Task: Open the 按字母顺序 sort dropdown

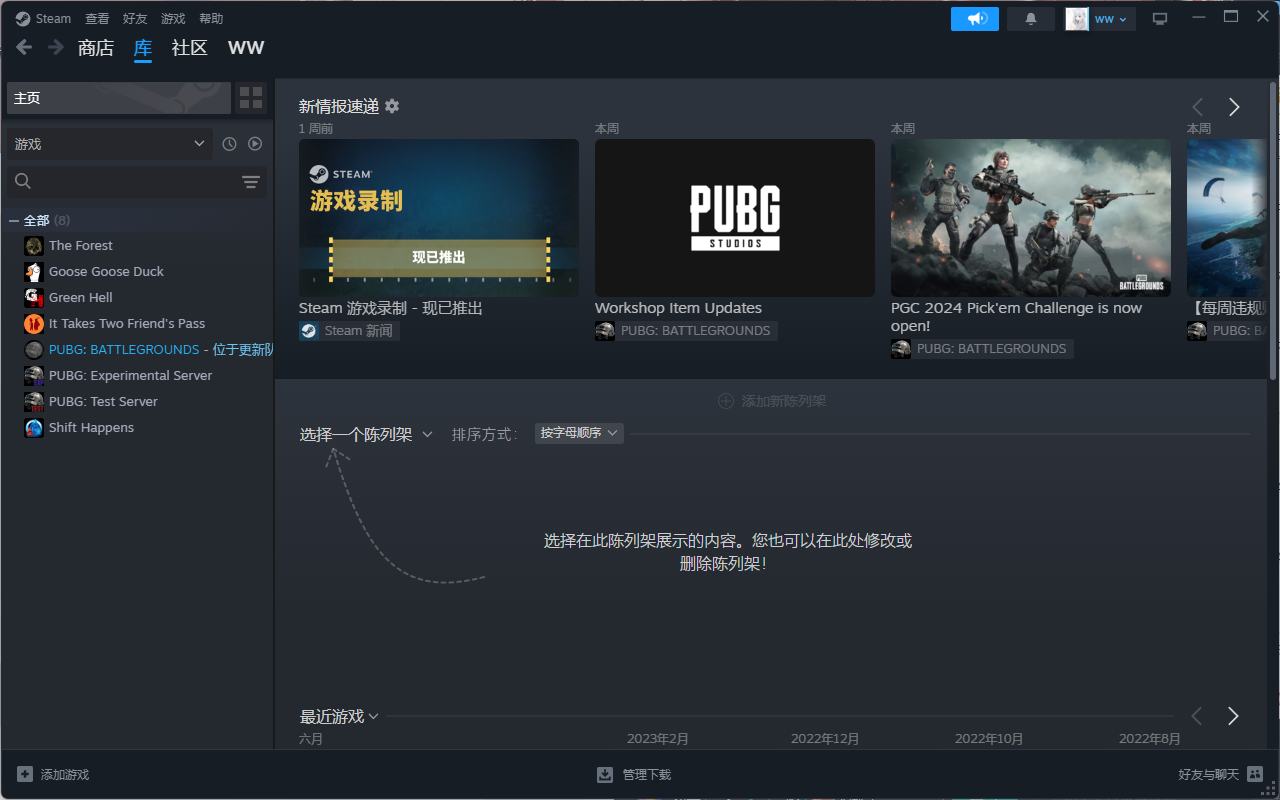Action: (579, 433)
